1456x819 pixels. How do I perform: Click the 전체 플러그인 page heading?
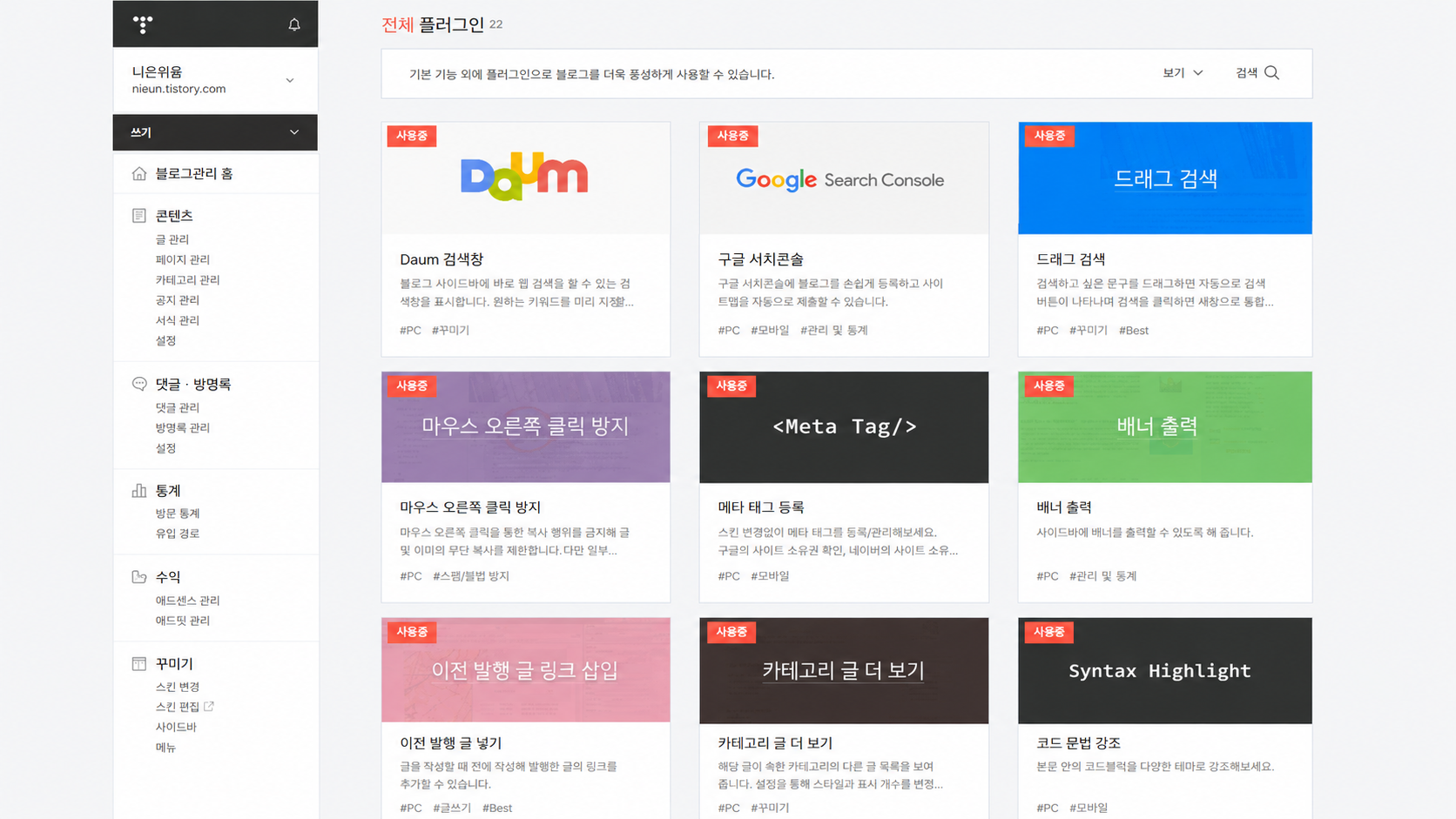coord(433,24)
